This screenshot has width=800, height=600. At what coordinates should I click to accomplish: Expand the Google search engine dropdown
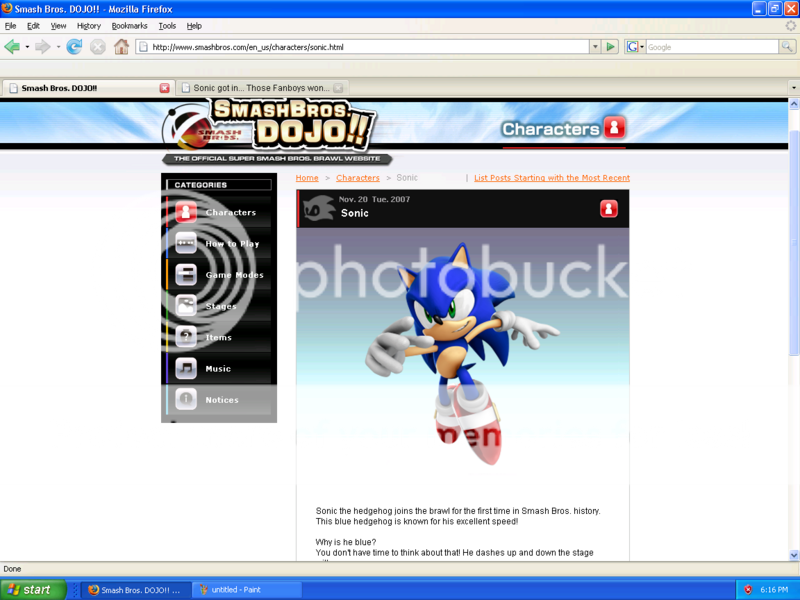[x=635, y=47]
